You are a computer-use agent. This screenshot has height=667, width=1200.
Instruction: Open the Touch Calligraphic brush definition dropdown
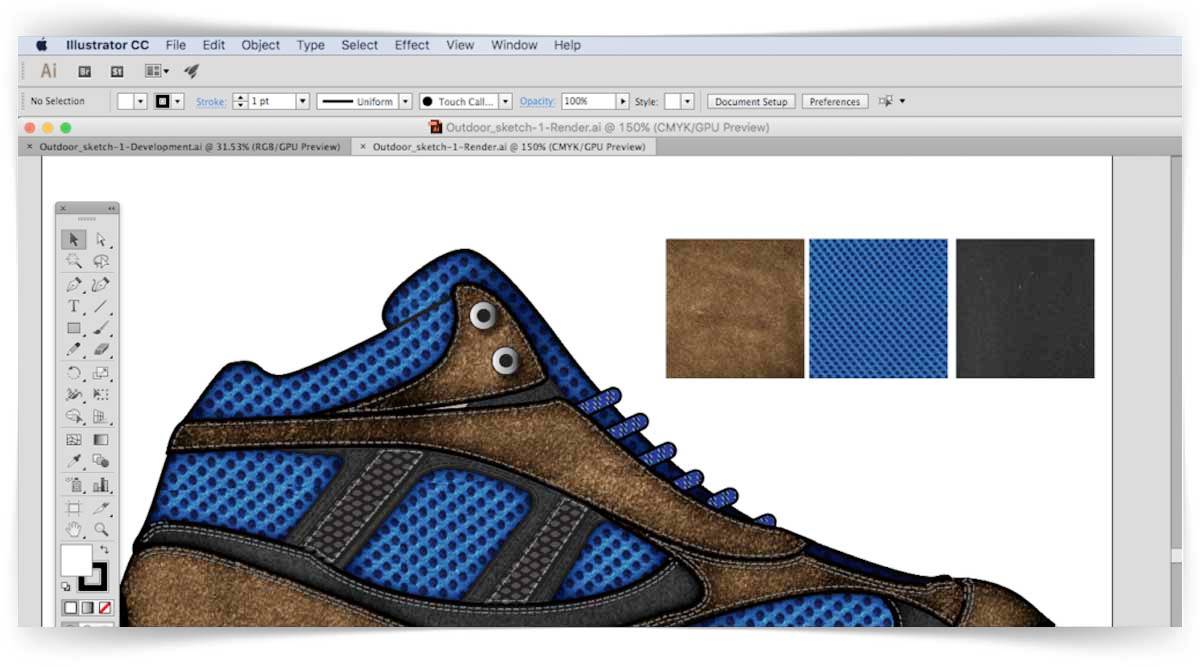pyautogui.click(x=505, y=101)
